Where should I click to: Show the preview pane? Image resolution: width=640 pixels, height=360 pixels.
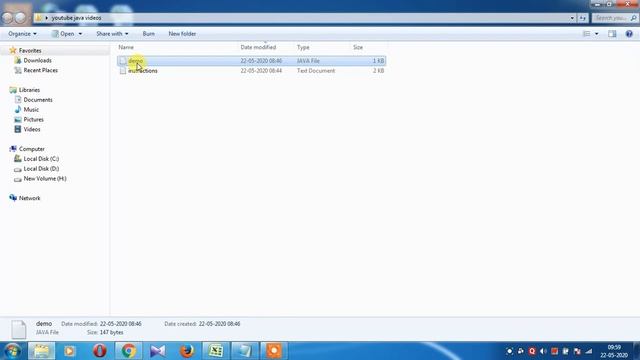[612, 34]
